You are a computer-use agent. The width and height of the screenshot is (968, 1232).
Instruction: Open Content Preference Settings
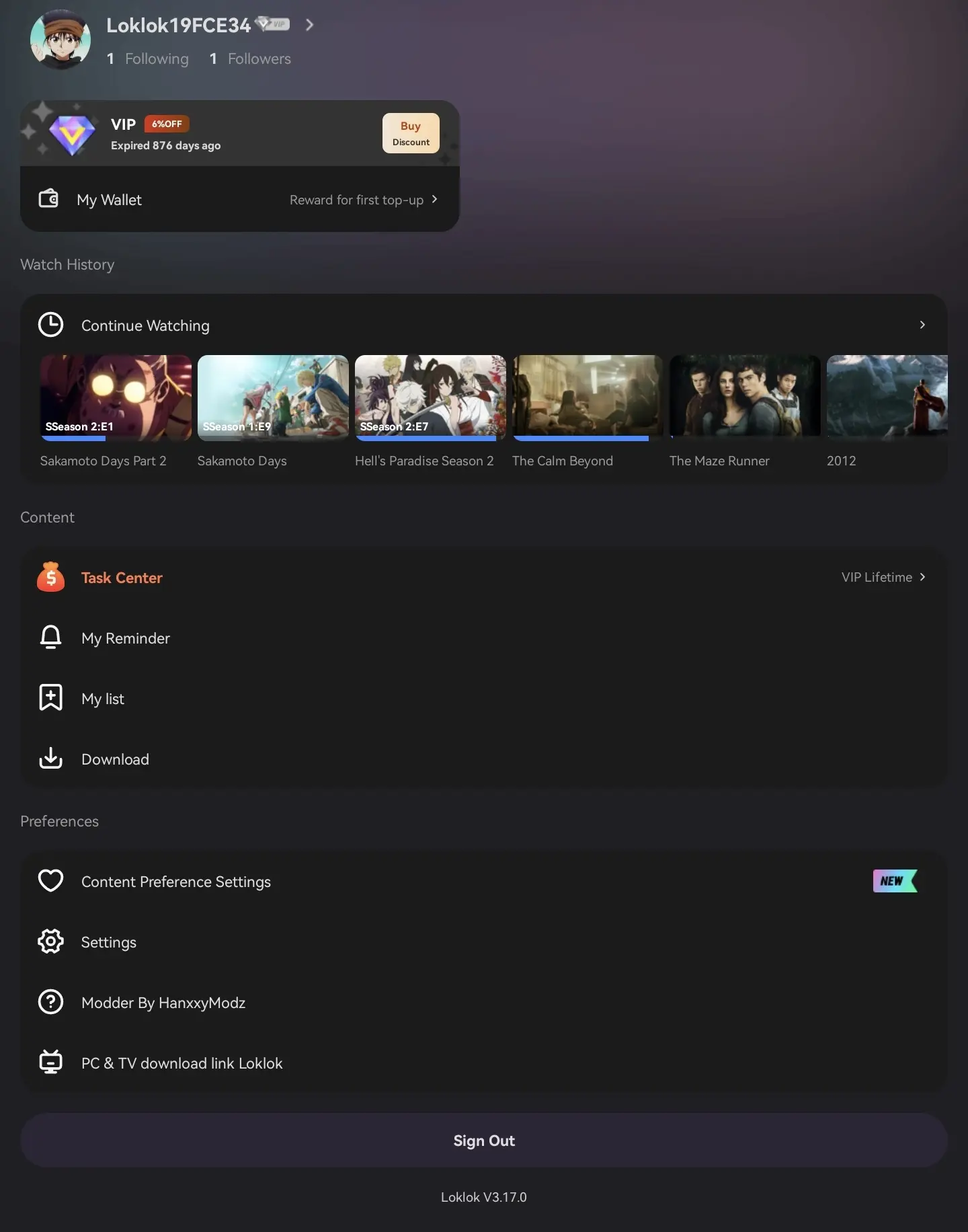coord(484,881)
